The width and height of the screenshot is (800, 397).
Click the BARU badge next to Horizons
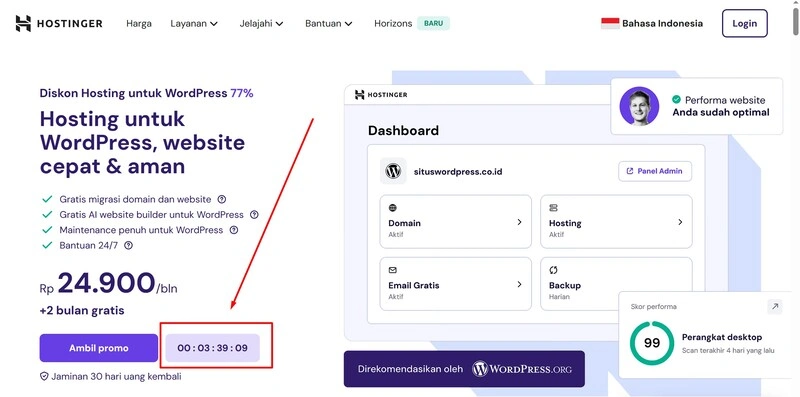433,23
